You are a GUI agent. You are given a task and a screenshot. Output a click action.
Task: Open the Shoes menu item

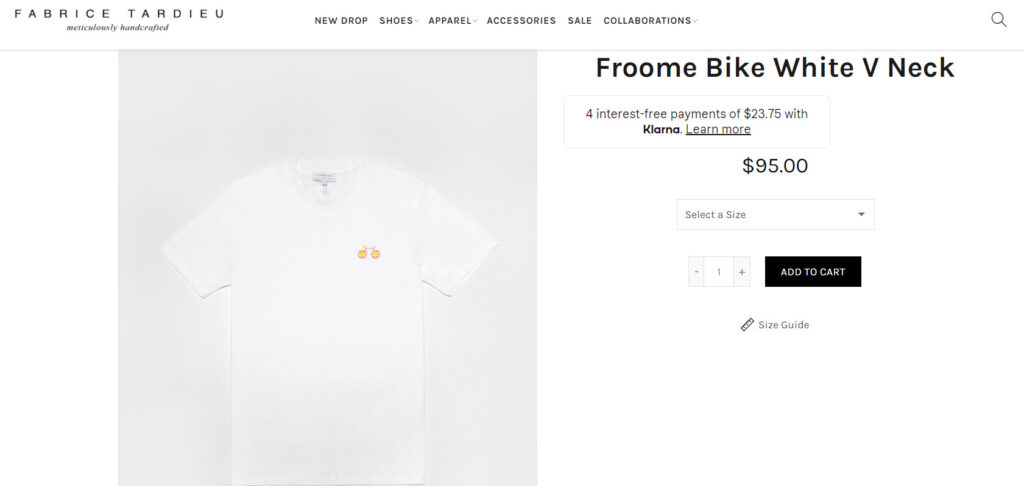point(395,21)
